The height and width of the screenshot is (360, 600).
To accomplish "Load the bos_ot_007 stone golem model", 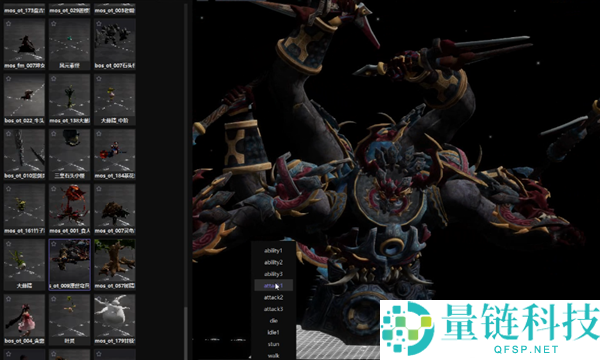I will coord(115,44).
